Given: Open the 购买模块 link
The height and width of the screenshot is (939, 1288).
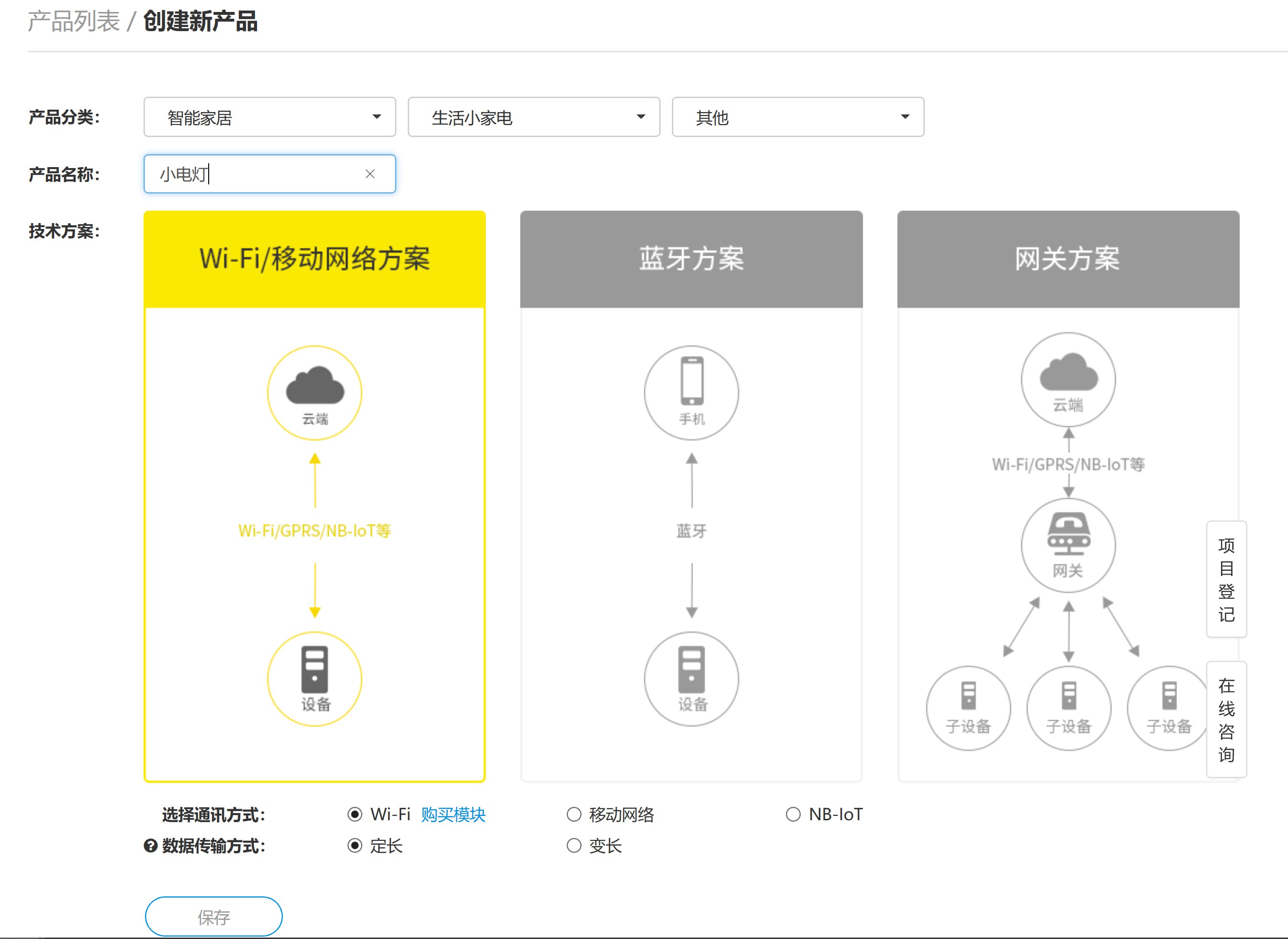Looking at the screenshot, I should click(453, 815).
